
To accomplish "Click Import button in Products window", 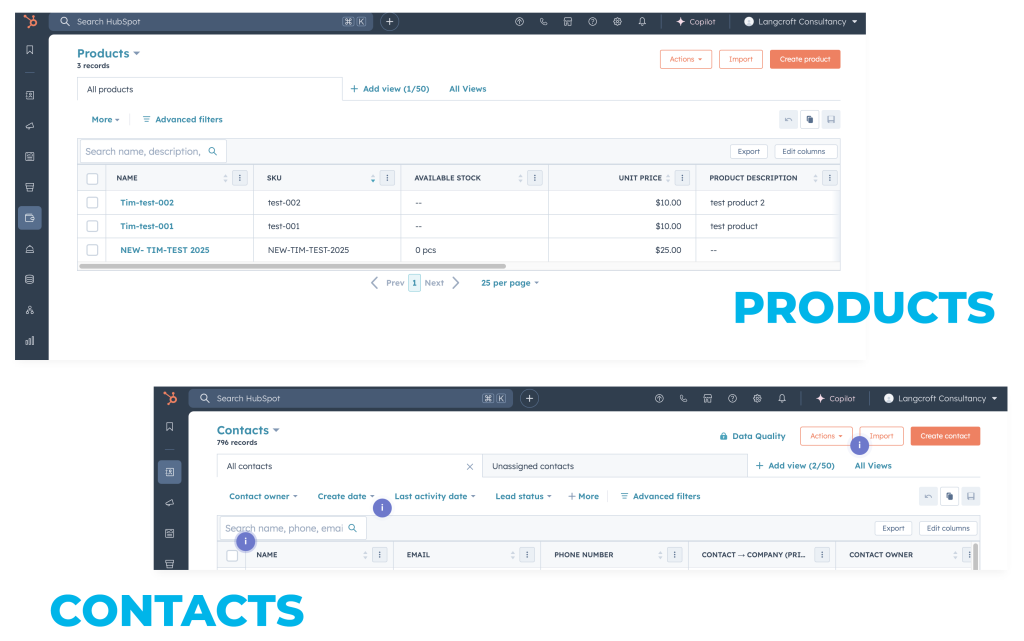I will pyautogui.click(x=741, y=59).
